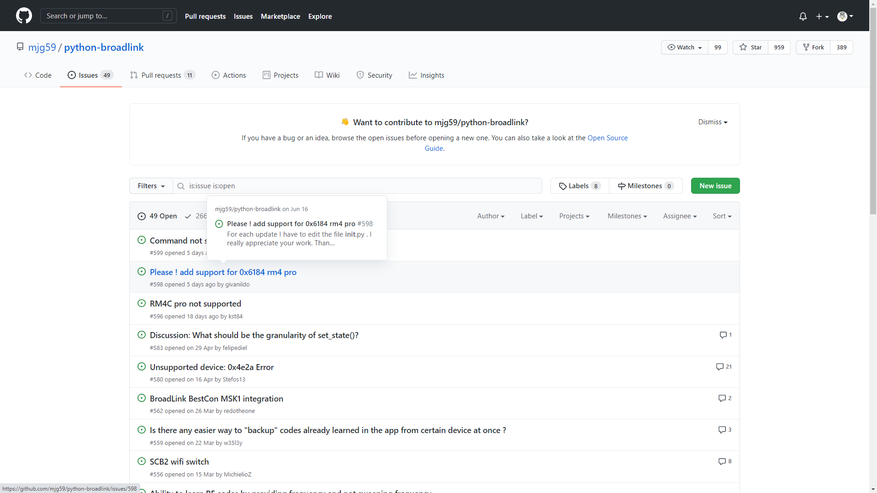
Task: Open the python-broadlink repository link
Action: [x=103, y=48]
